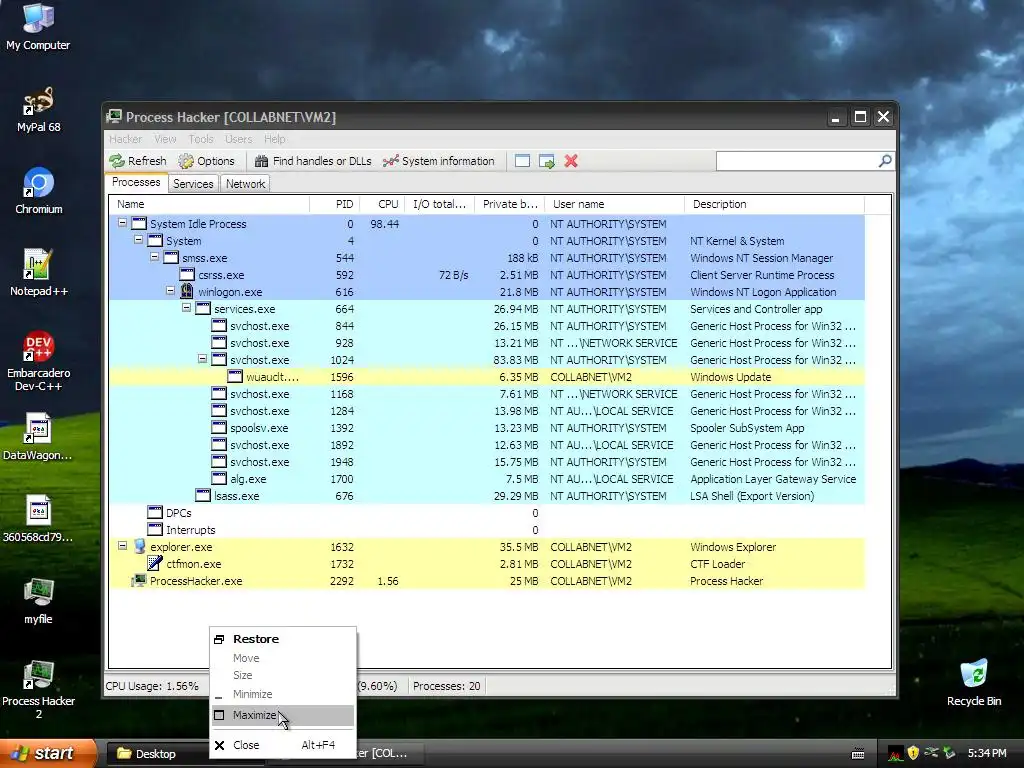
Task: Select the lsass.exe process icon
Action: pos(203,495)
